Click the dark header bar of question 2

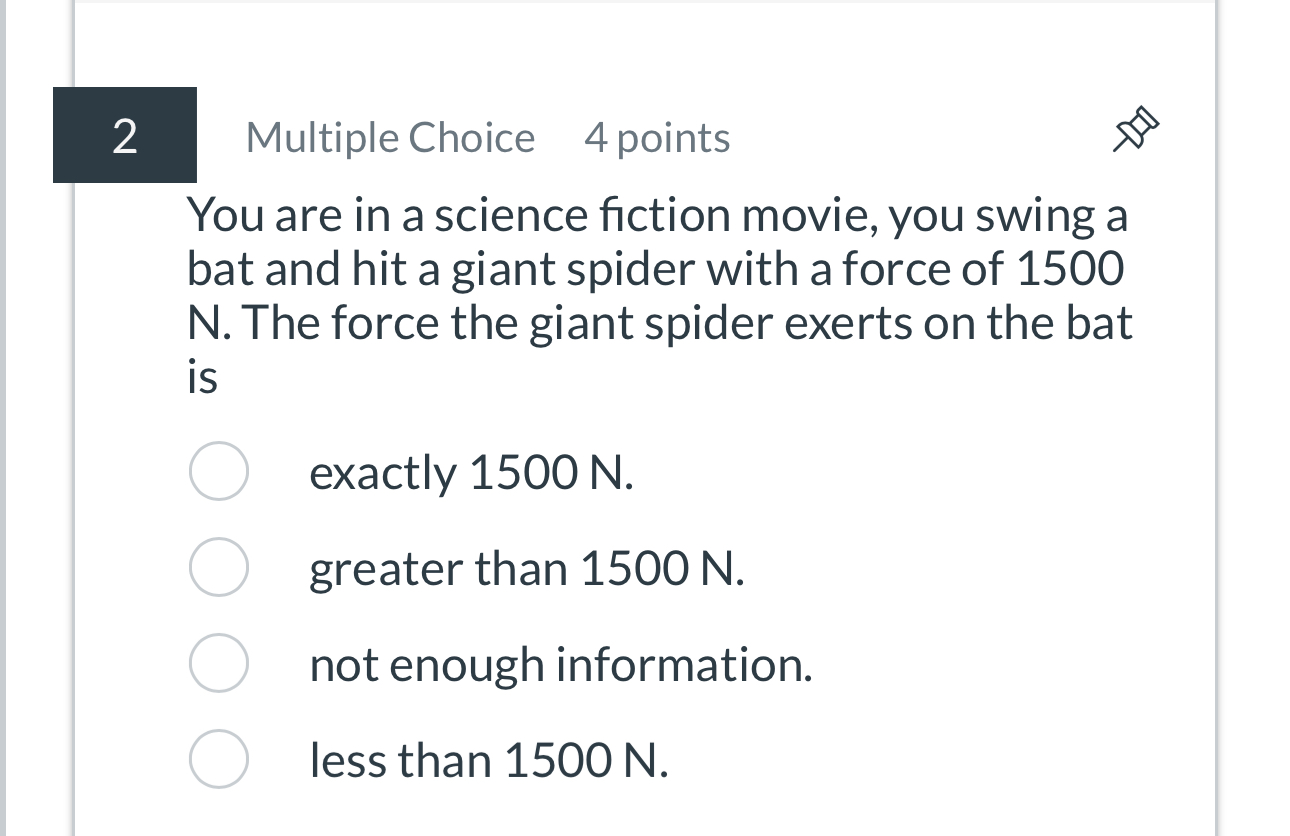(124, 135)
